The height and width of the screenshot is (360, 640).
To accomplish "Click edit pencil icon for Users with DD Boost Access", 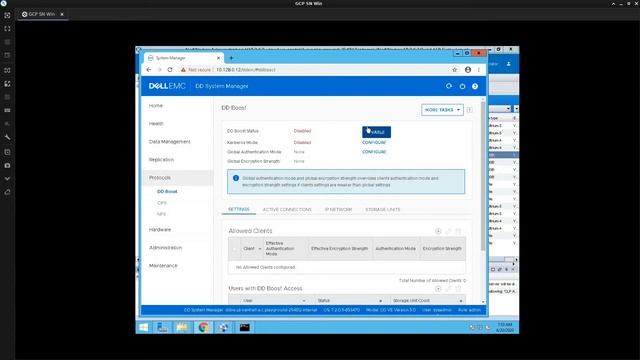I will [x=448, y=289].
